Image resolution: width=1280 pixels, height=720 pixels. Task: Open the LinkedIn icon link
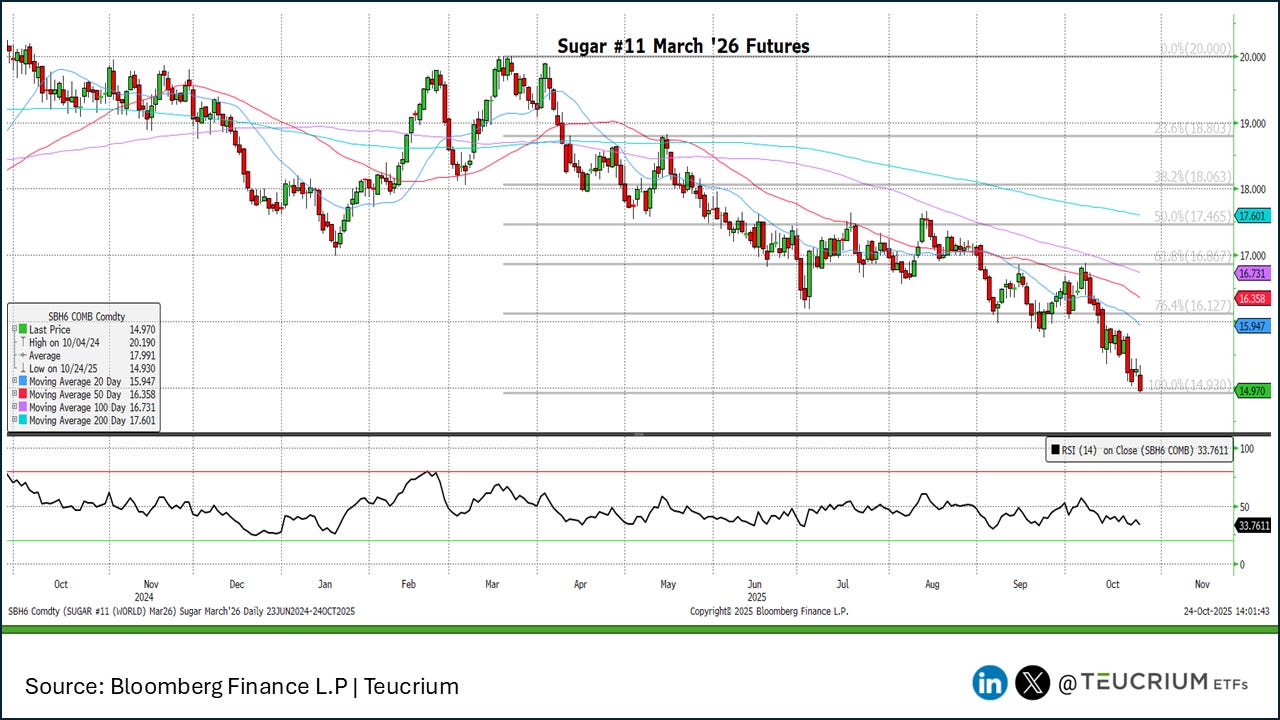click(990, 683)
